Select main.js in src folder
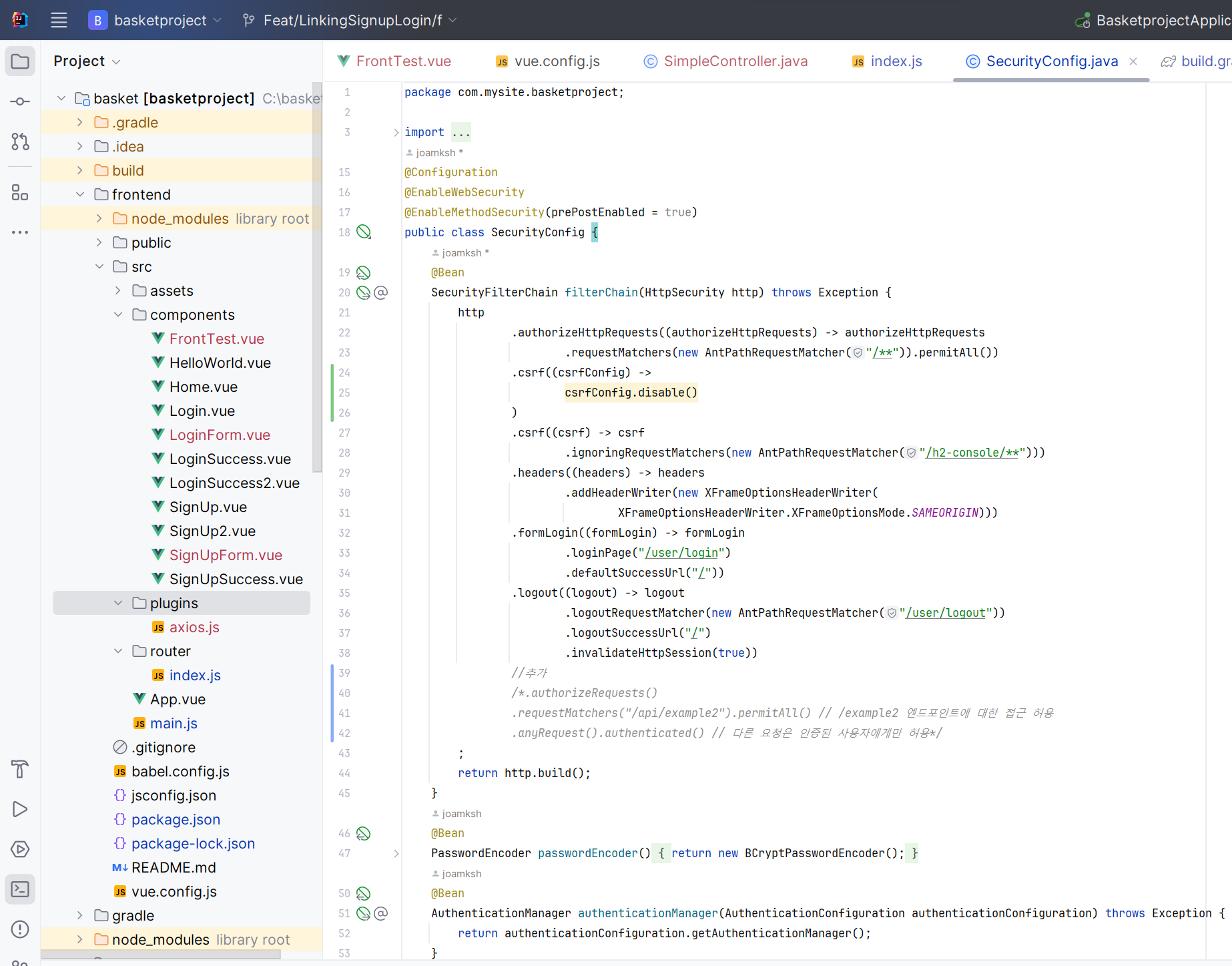 (x=174, y=723)
